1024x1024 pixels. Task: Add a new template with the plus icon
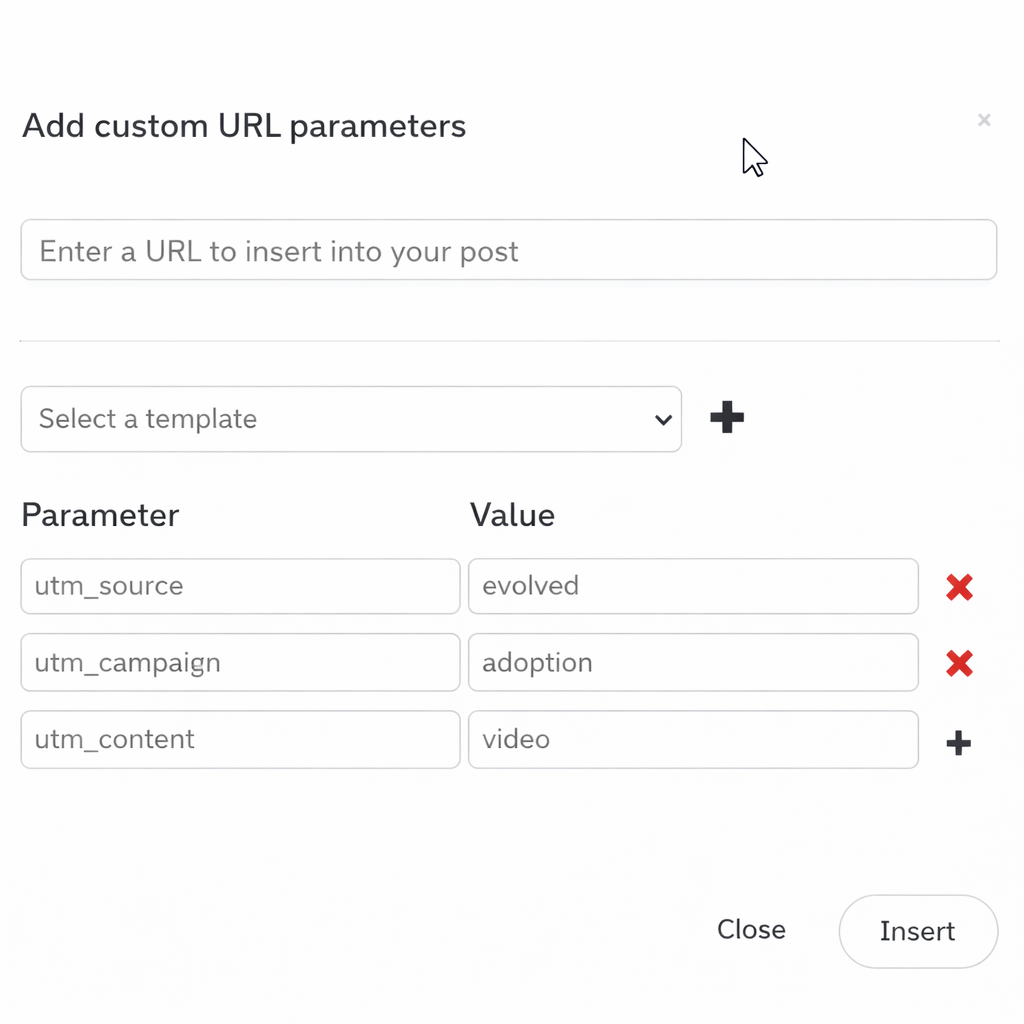[727, 418]
